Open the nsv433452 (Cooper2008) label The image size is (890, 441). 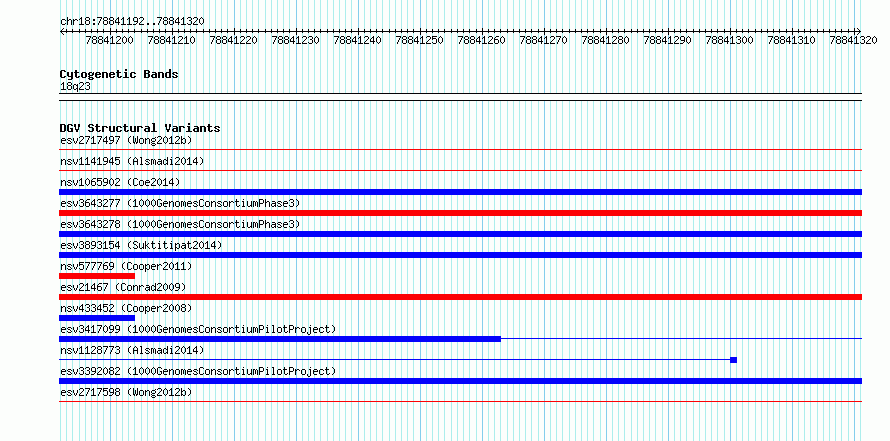[x=126, y=308]
